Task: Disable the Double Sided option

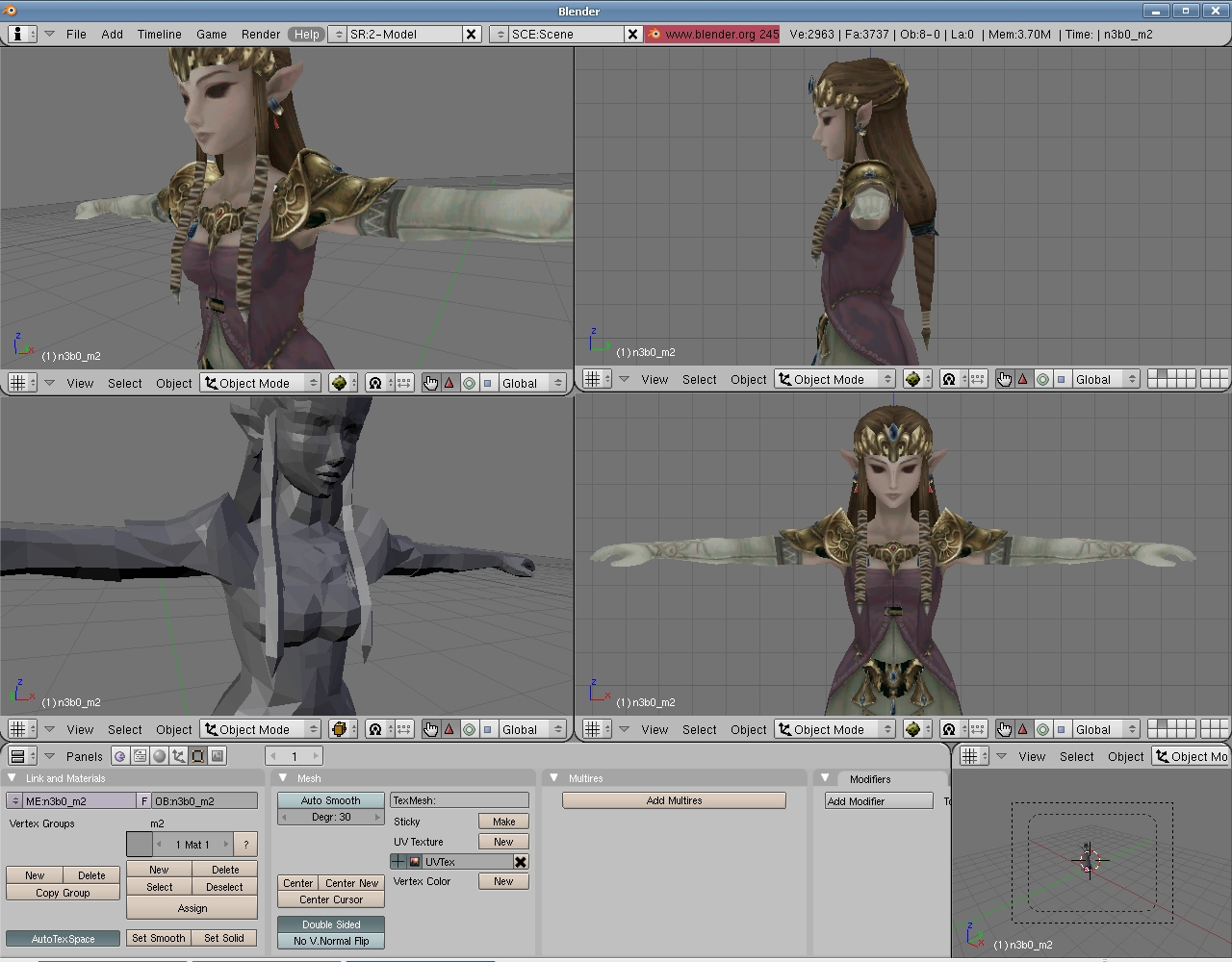Action: point(330,924)
